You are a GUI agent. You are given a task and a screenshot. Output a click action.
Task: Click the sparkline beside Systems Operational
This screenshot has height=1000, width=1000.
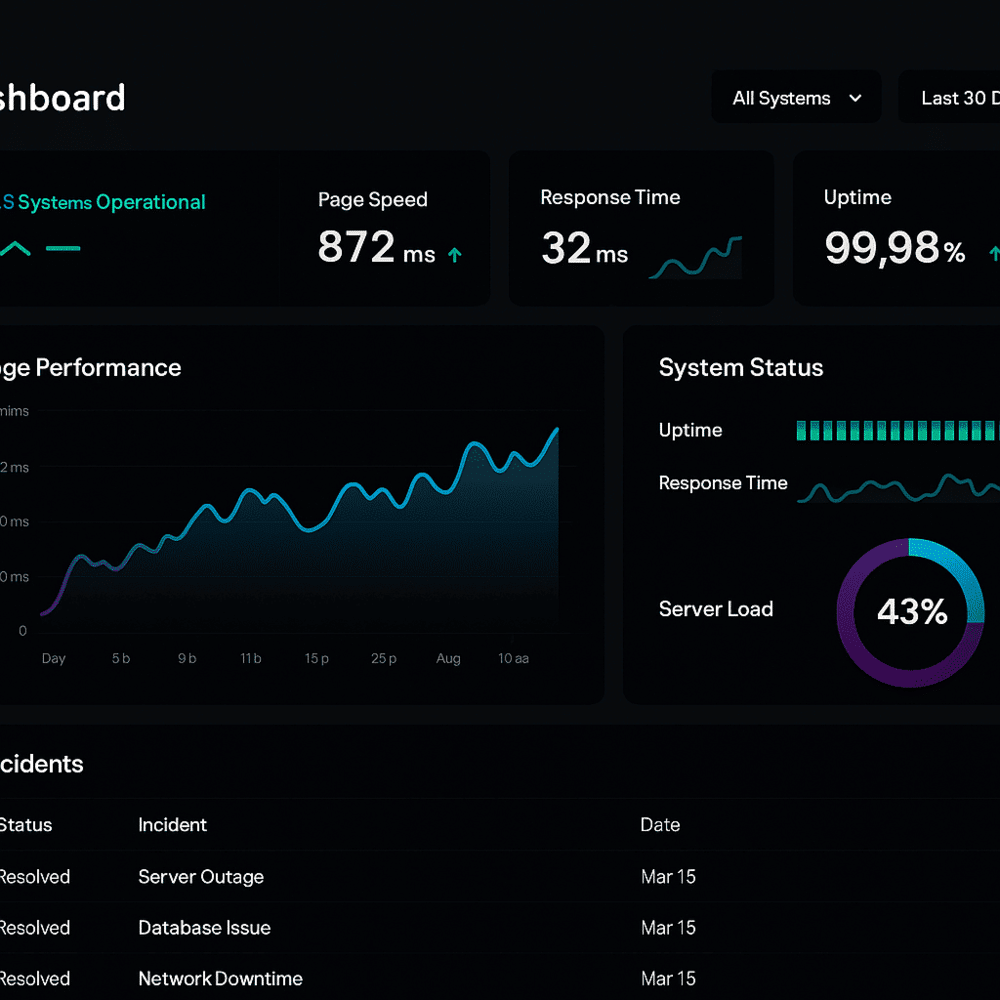pos(16,248)
